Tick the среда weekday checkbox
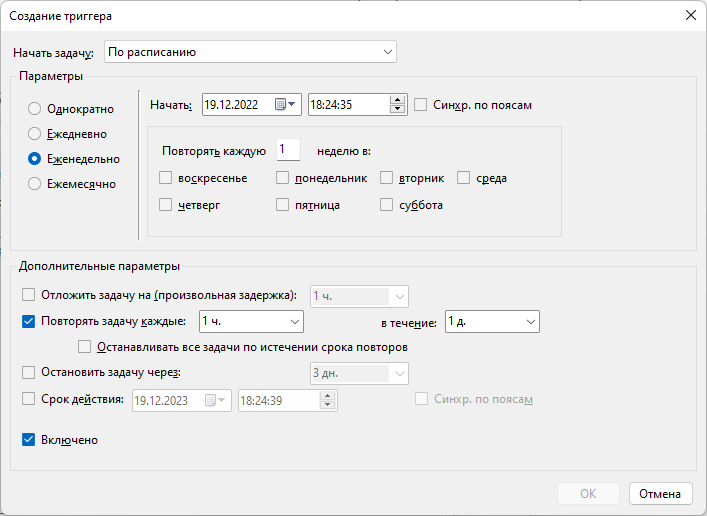 click(x=464, y=178)
